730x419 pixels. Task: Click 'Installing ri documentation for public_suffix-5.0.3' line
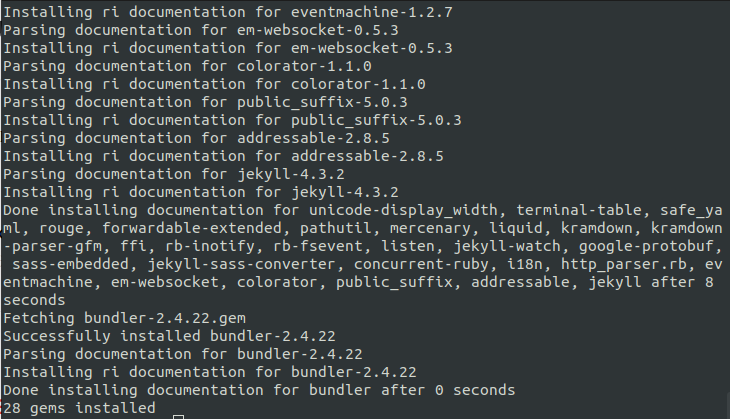232,120
